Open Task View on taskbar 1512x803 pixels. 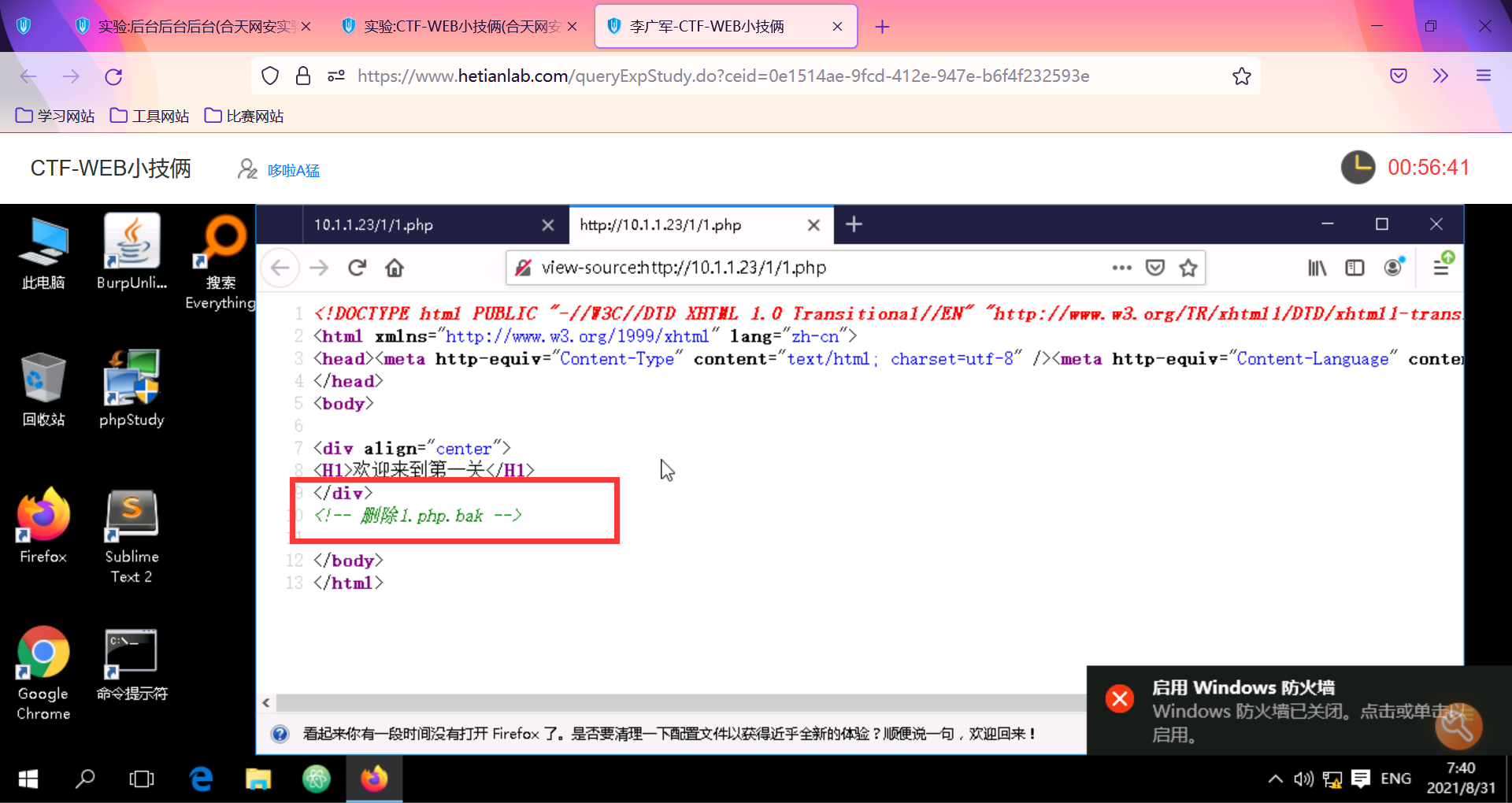(x=142, y=779)
